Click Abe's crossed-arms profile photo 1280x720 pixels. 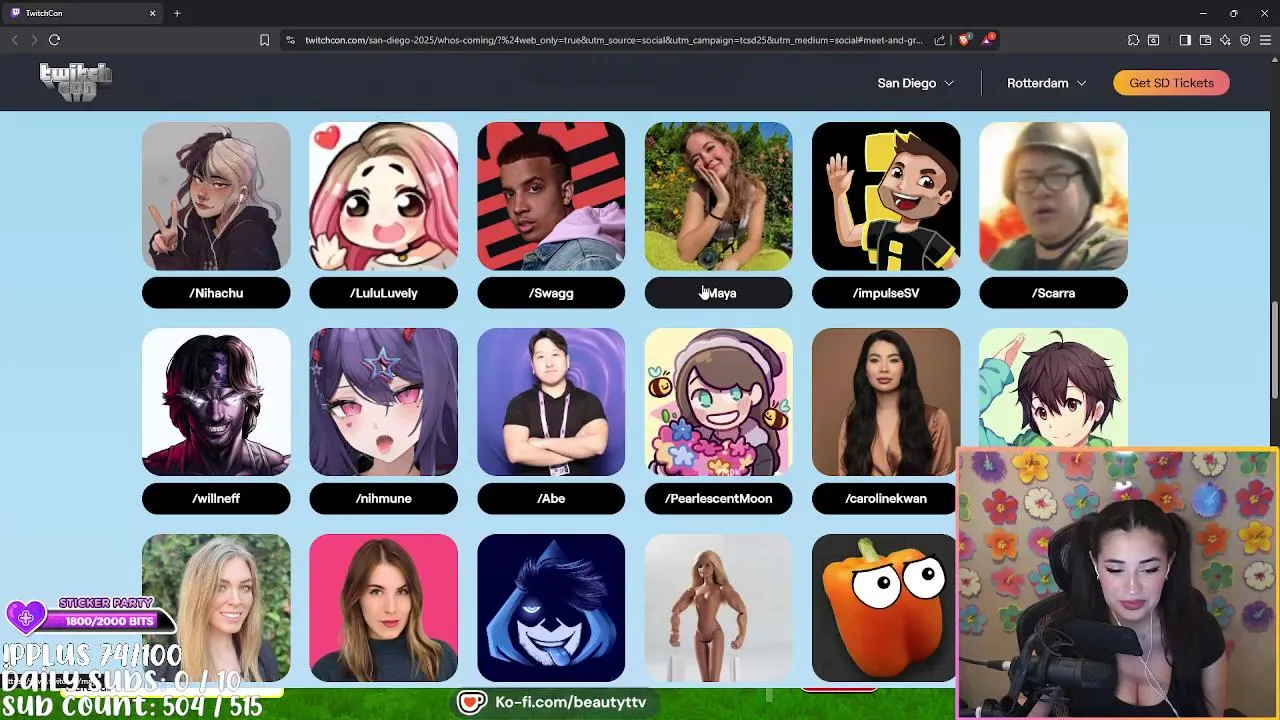pyautogui.click(x=551, y=402)
